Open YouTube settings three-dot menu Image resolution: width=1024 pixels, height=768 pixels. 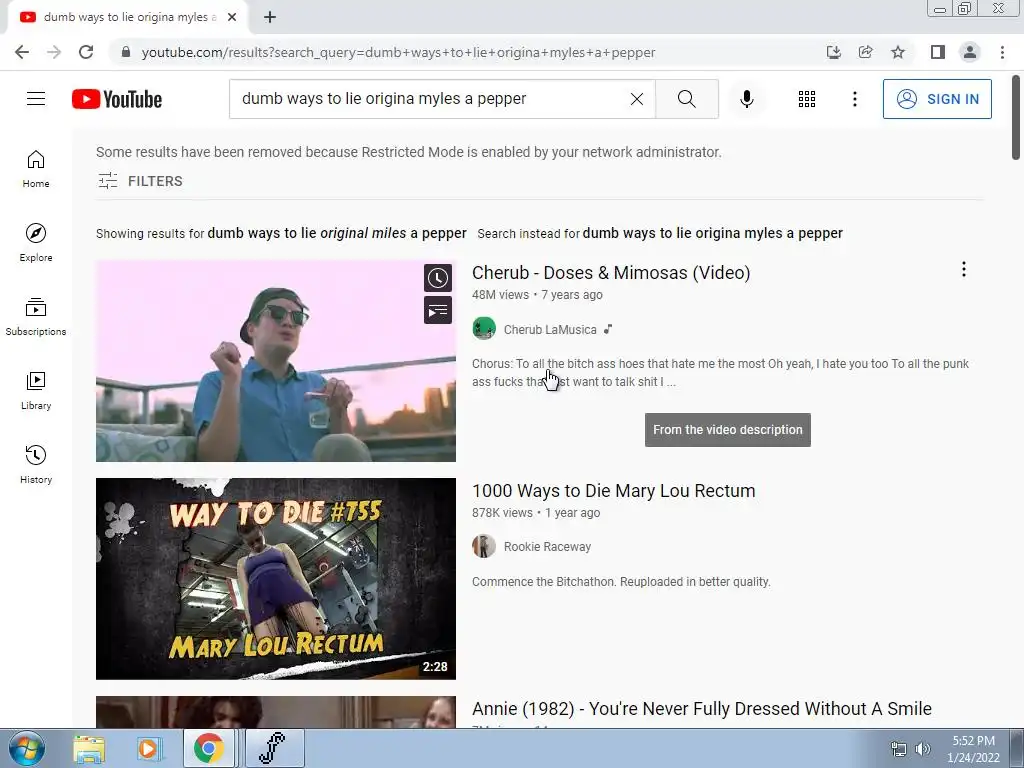(854, 99)
